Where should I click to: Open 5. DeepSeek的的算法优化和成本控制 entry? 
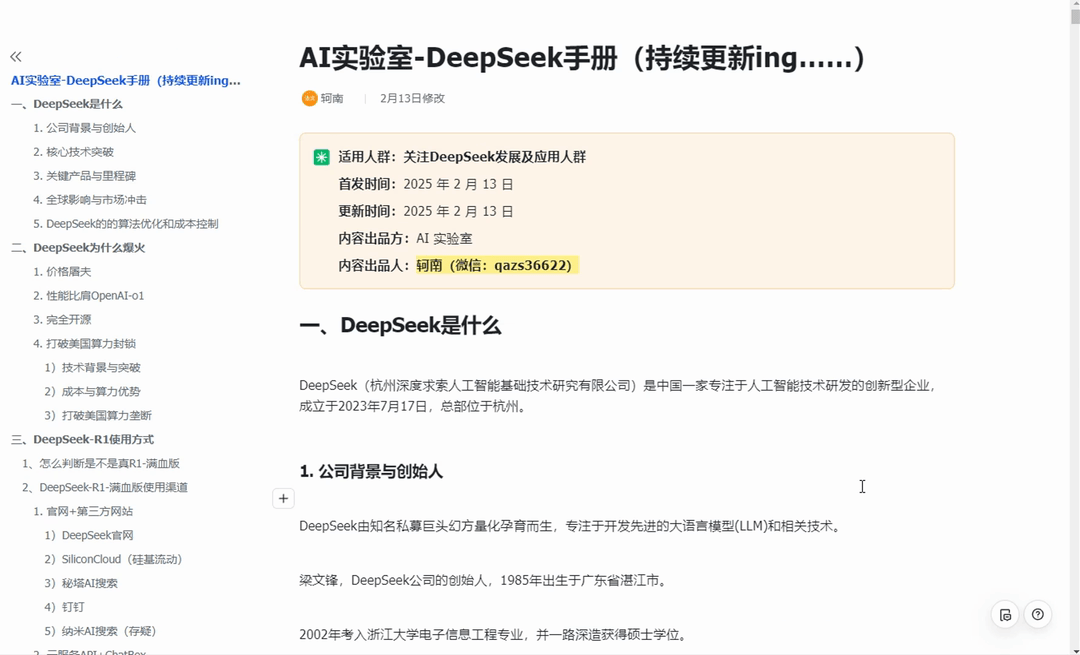(125, 224)
